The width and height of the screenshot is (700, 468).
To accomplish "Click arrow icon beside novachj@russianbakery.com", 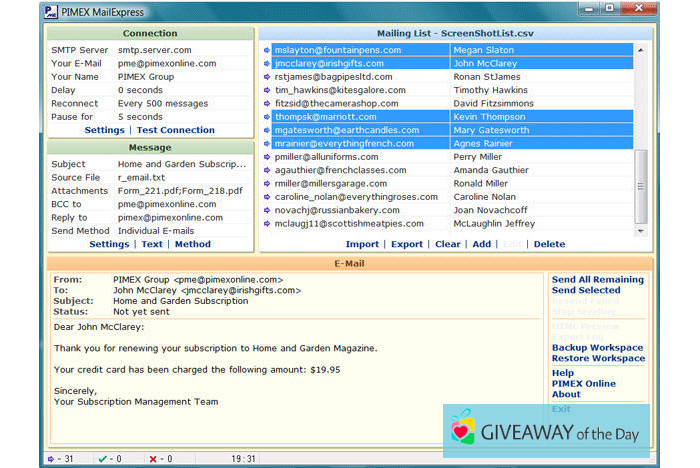I will pyautogui.click(x=267, y=211).
